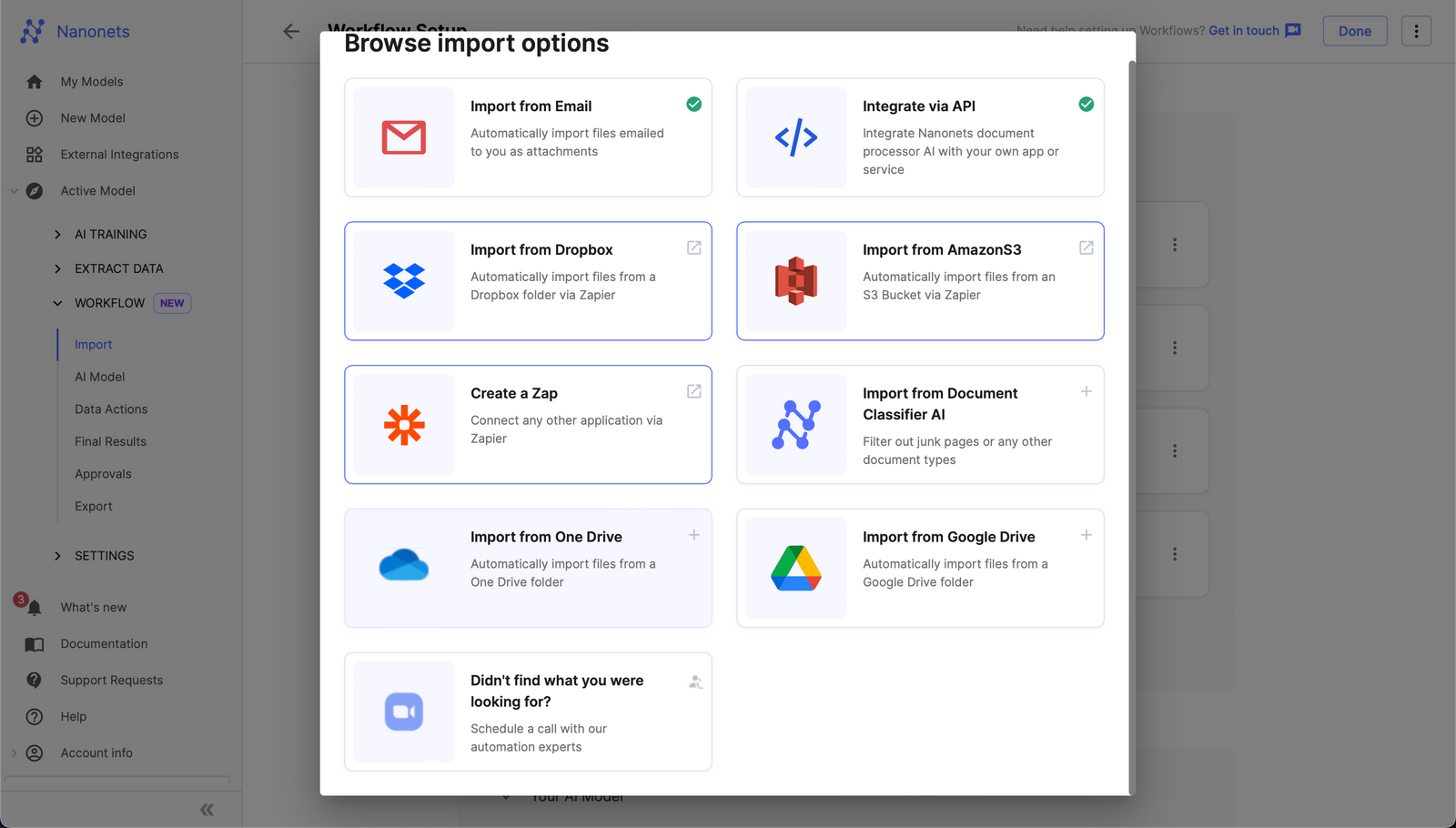The width and height of the screenshot is (1456, 828).
Task: Expand the SETTINGS section
Action: tap(57, 555)
